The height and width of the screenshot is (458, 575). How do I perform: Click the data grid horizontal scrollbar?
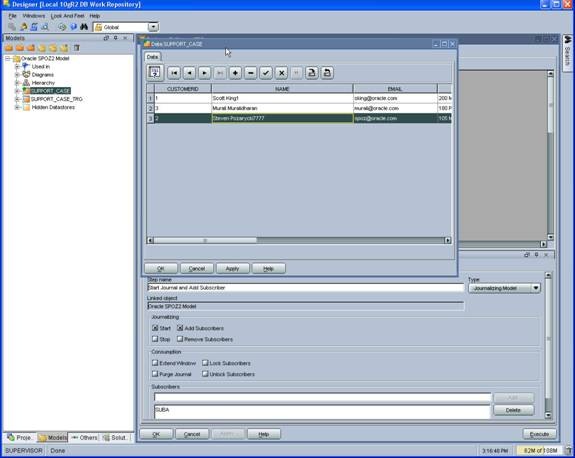(299, 240)
